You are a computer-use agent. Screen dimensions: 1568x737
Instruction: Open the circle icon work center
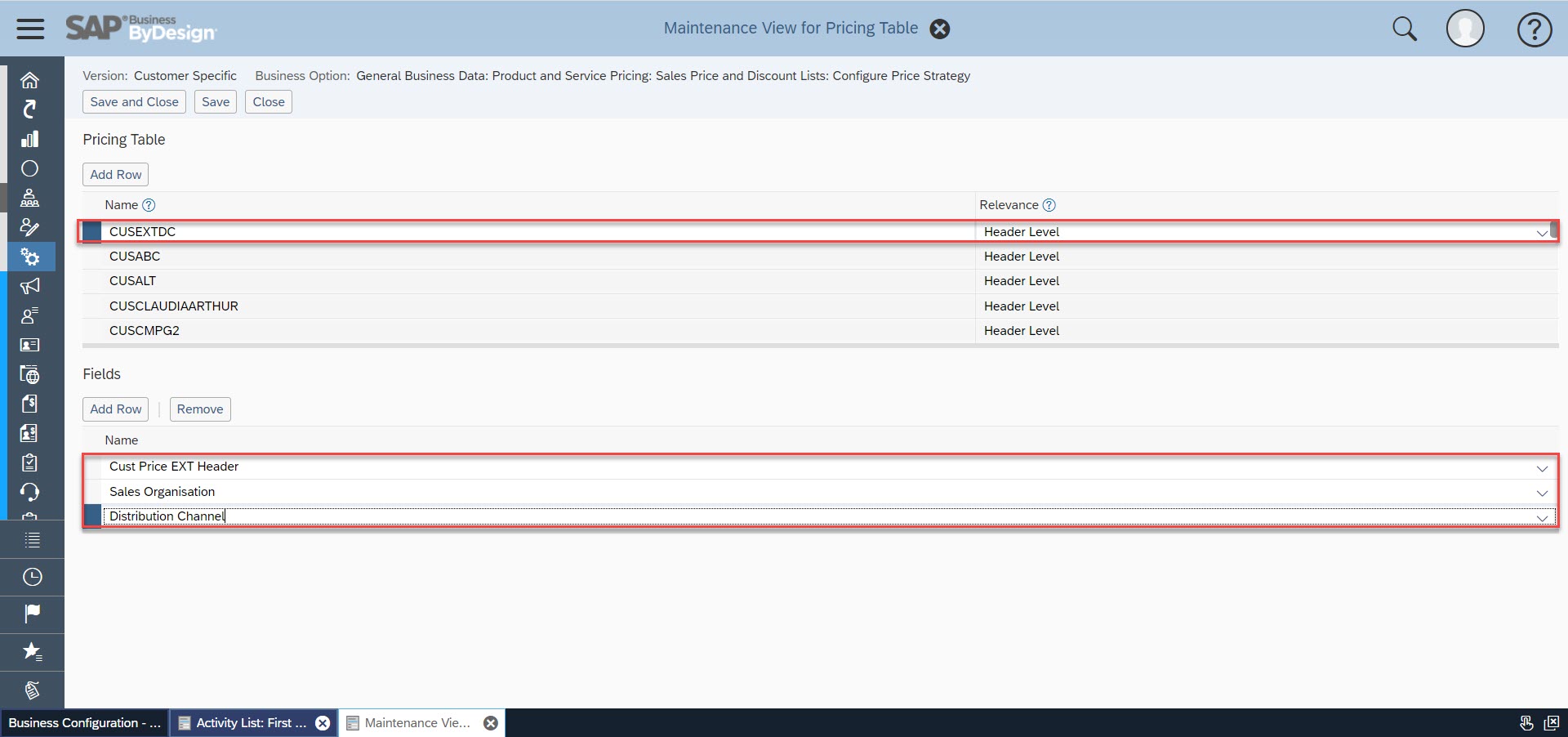pos(29,168)
